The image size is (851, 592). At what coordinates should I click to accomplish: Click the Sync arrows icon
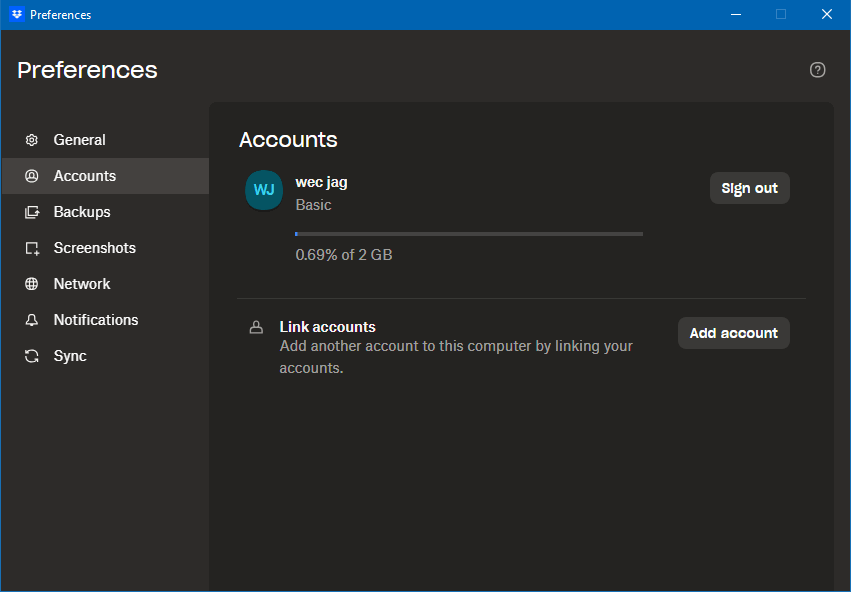[32, 356]
